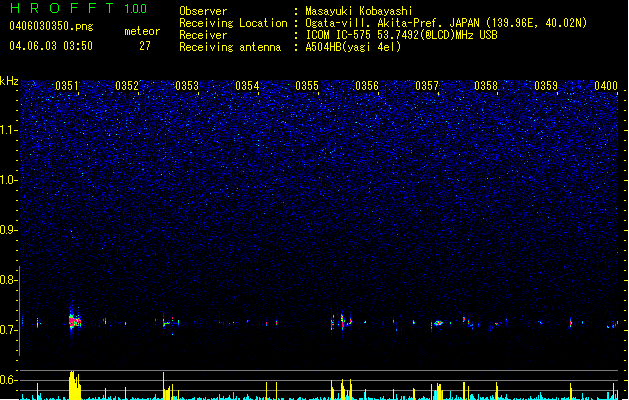Click the 0351 time axis marker

[67, 86]
